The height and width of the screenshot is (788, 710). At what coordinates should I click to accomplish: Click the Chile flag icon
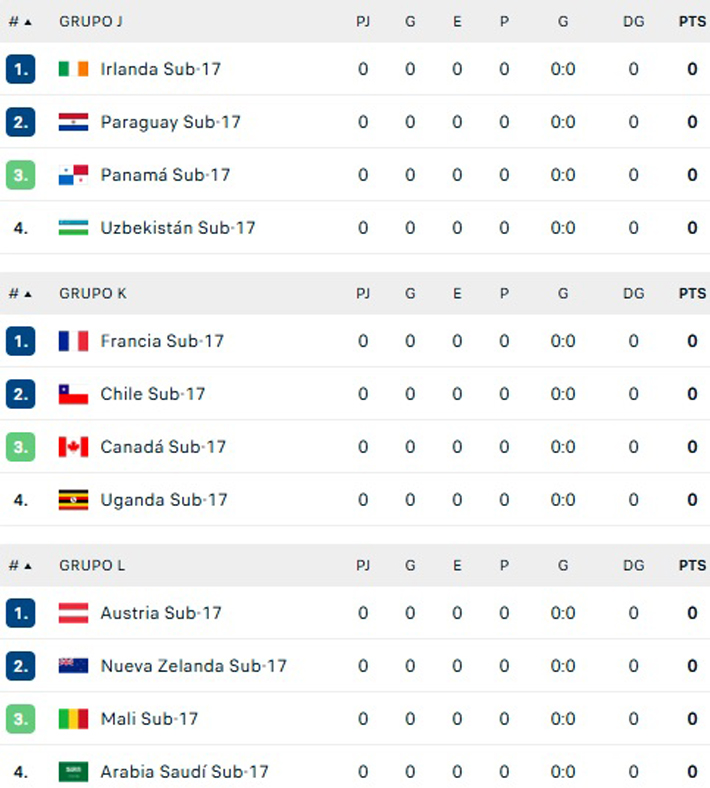pyautogui.click(x=73, y=394)
